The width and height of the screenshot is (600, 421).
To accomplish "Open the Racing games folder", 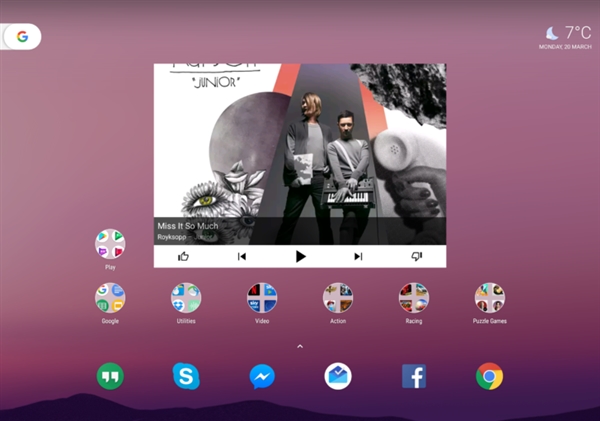I will click(414, 297).
